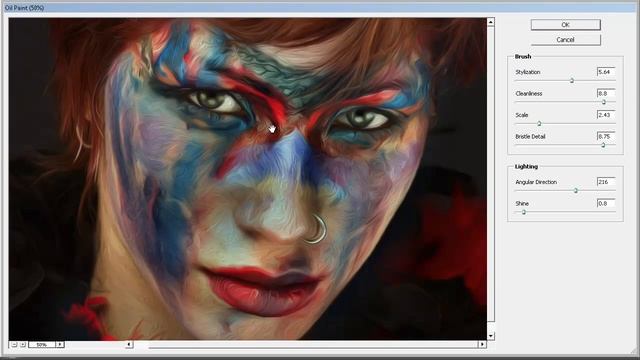Click the Bristle Detail label
This screenshot has width=640, height=360.
tap(531, 136)
